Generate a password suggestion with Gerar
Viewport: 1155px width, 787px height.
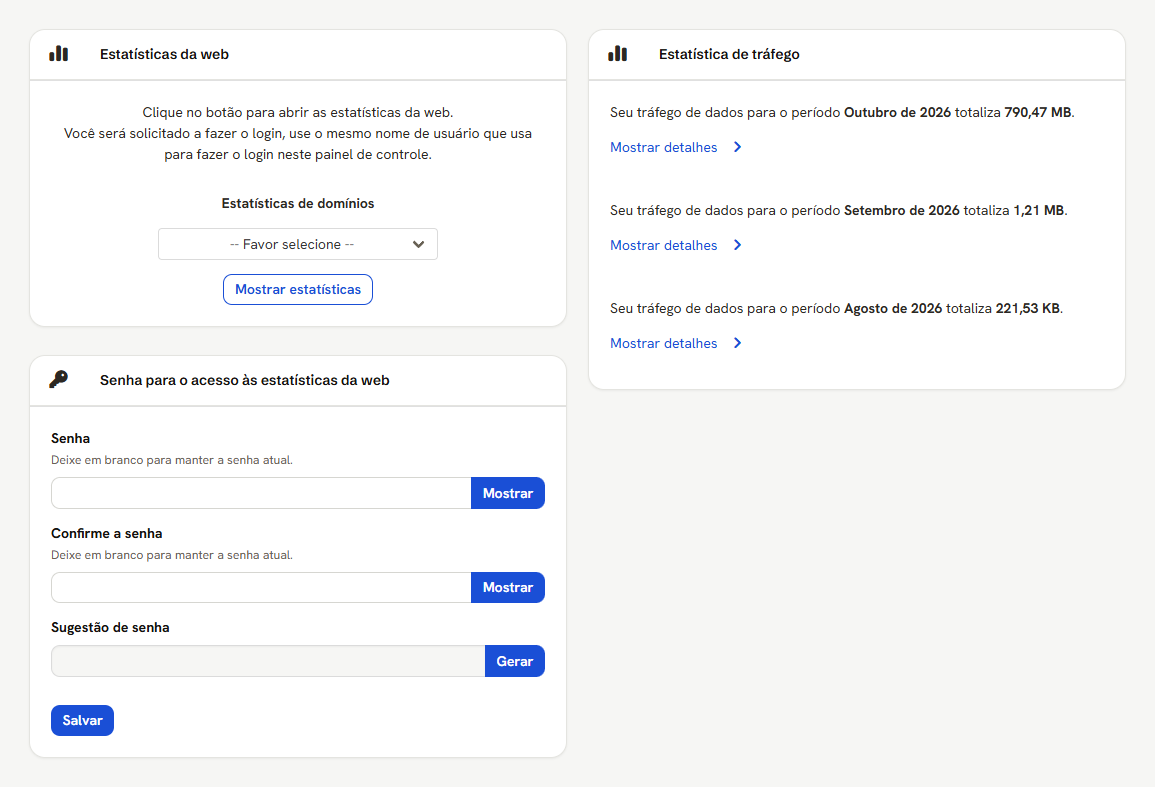(x=515, y=661)
